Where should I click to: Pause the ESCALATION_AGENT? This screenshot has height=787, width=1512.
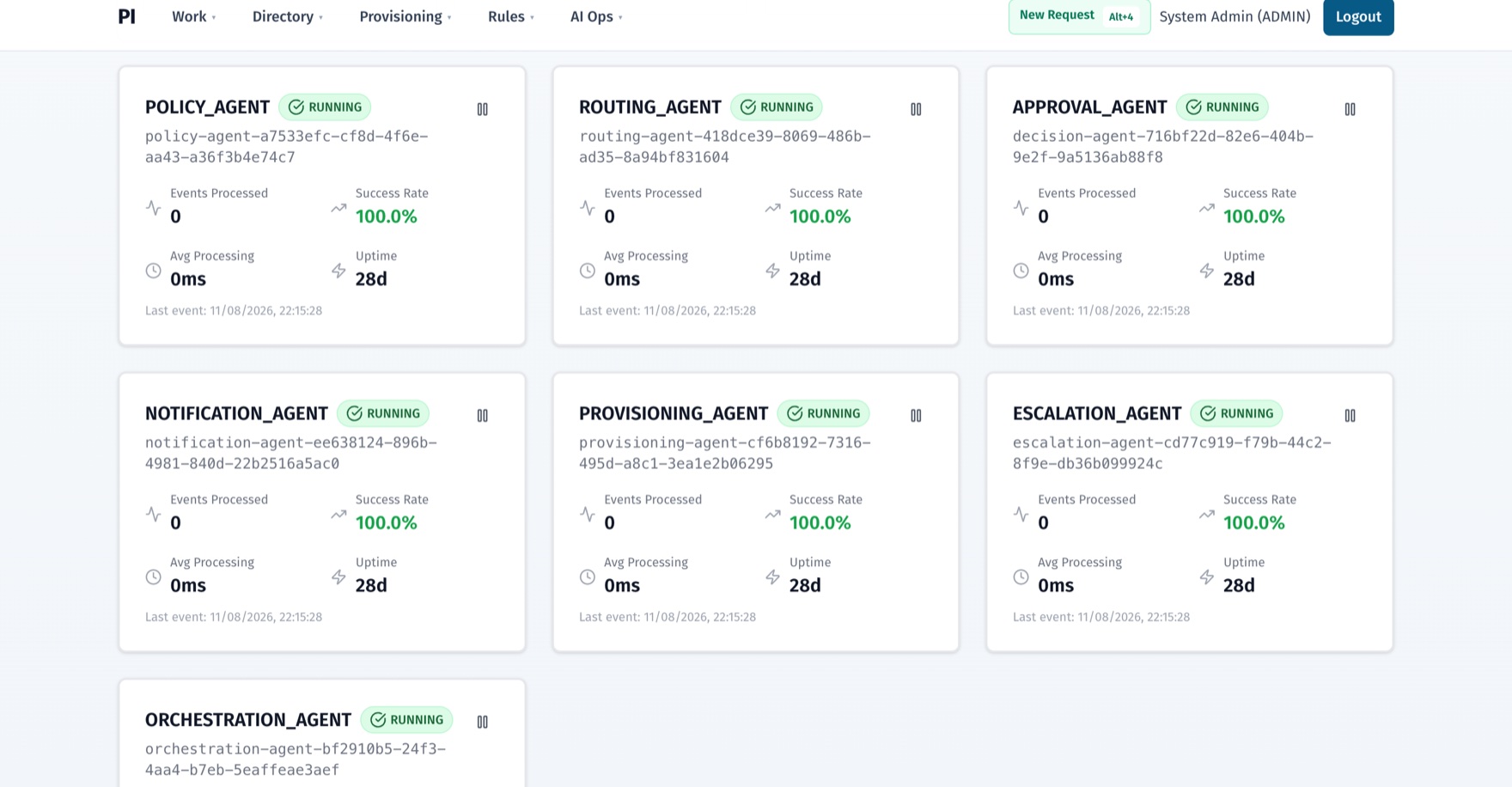tap(1350, 415)
